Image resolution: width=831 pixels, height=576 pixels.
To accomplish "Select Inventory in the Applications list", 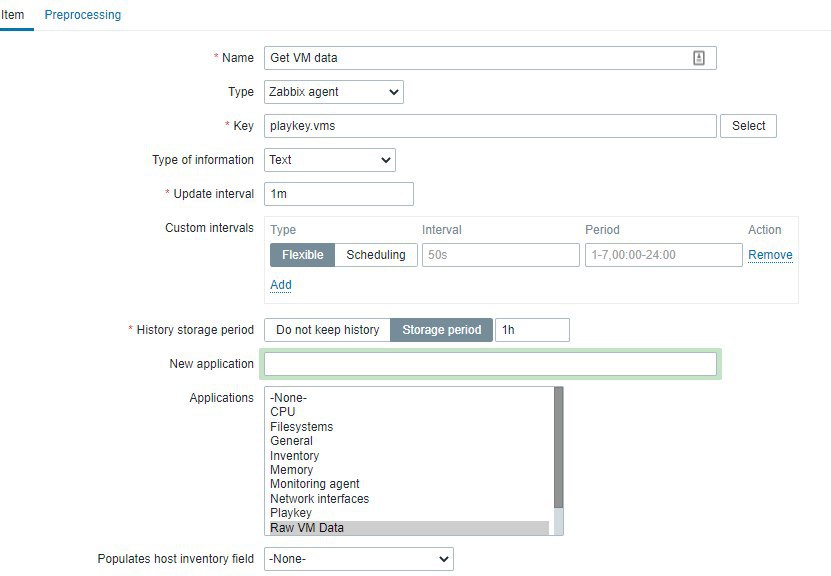I will click(409, 456).
